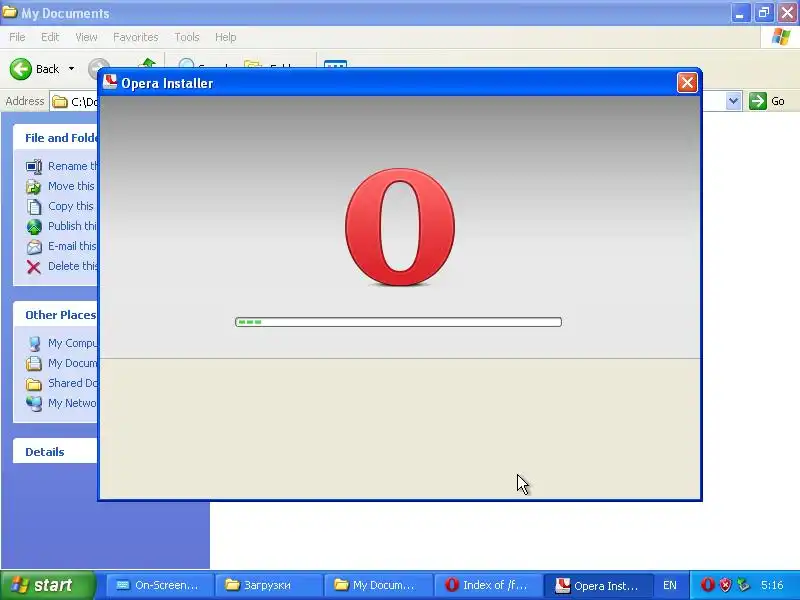
Task: Click the My Documents icon in Other Places
Action: [34, 363]
